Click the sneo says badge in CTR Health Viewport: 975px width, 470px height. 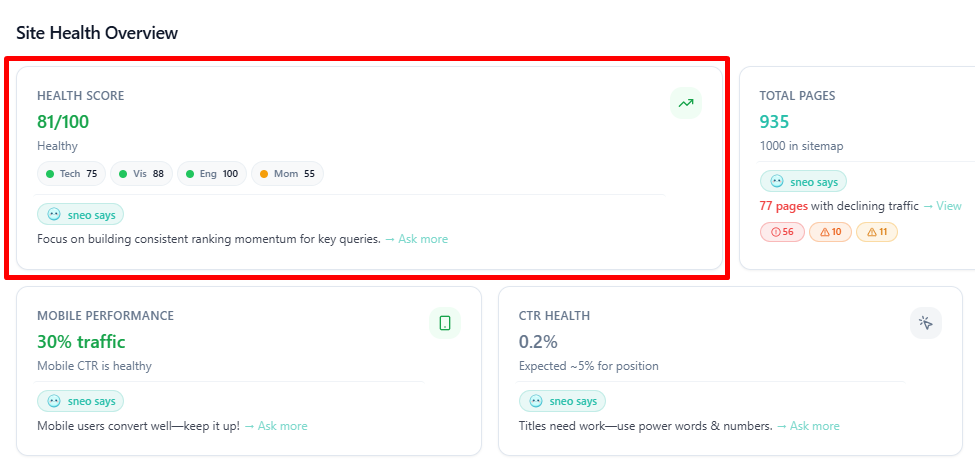pos(562,401)
